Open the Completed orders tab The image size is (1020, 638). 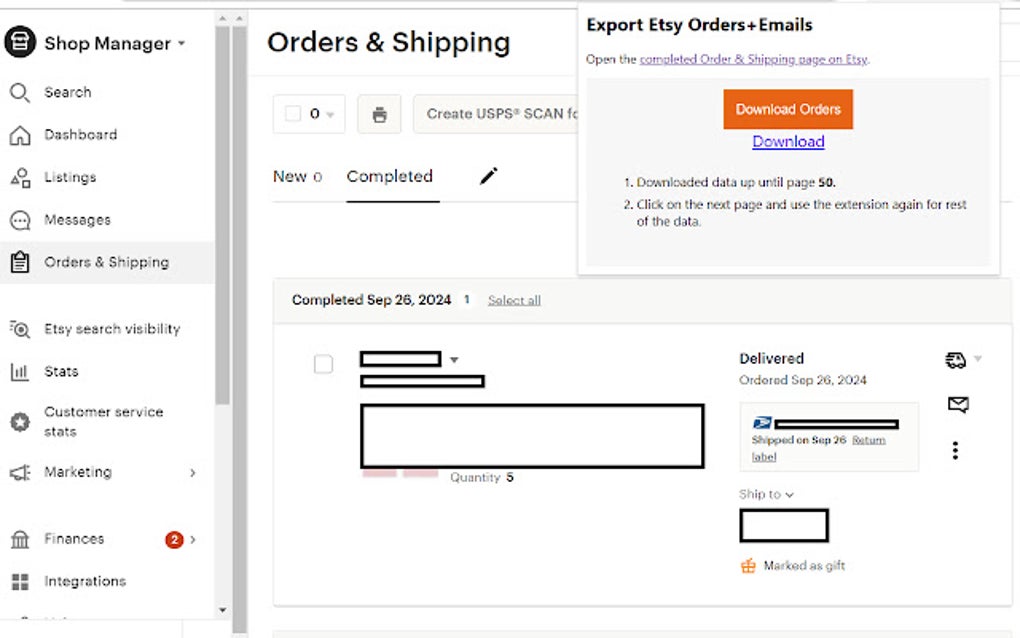[390, 176]
